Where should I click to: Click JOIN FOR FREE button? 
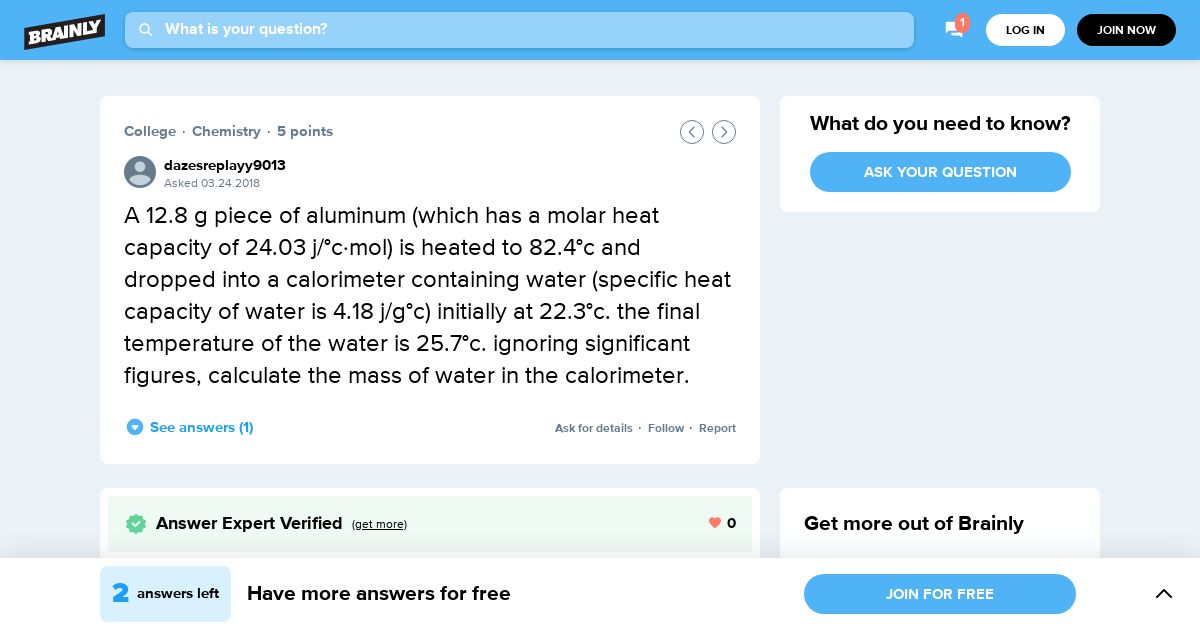coord(940,594)
